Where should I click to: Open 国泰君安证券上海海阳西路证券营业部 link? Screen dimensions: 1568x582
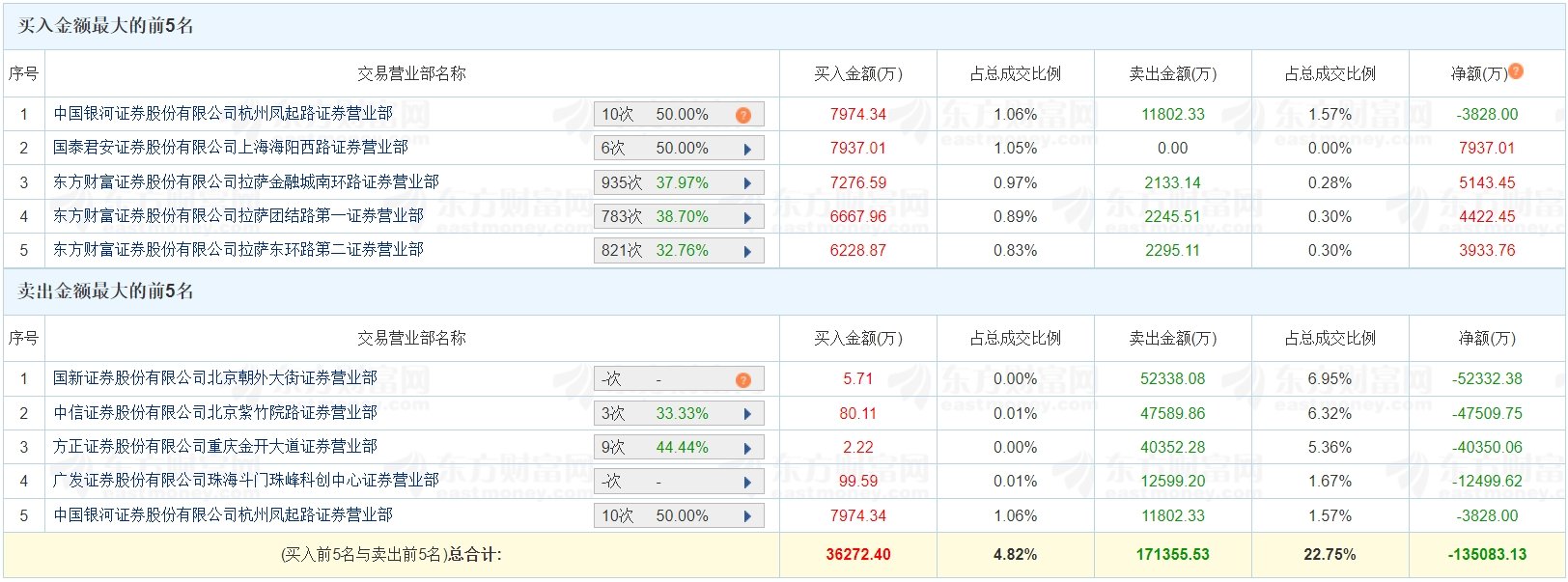coord(231,148)
